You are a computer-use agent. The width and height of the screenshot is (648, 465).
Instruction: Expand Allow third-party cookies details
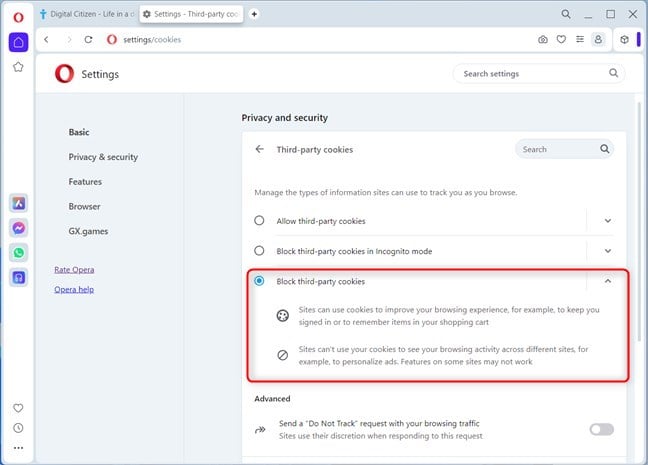click(608, 221)
